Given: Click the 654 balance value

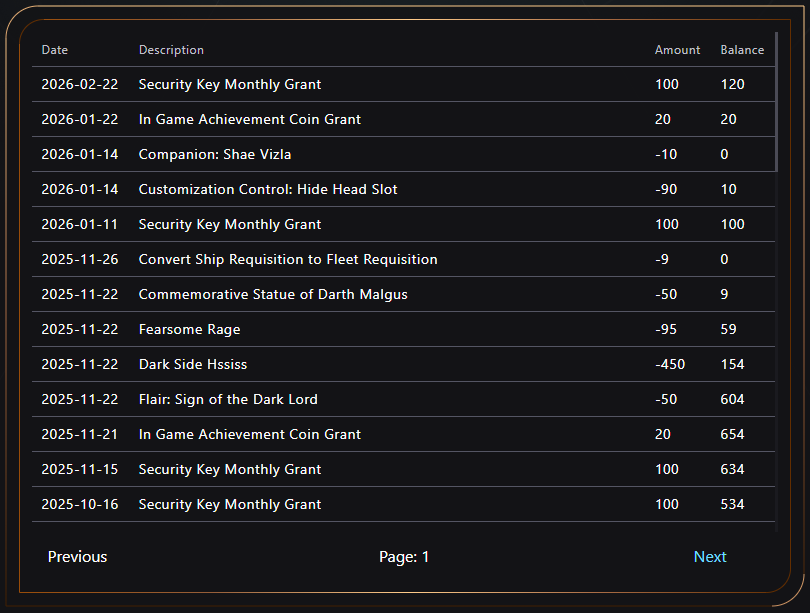Looking at the screenshot, I should click(x=732, y=434).
